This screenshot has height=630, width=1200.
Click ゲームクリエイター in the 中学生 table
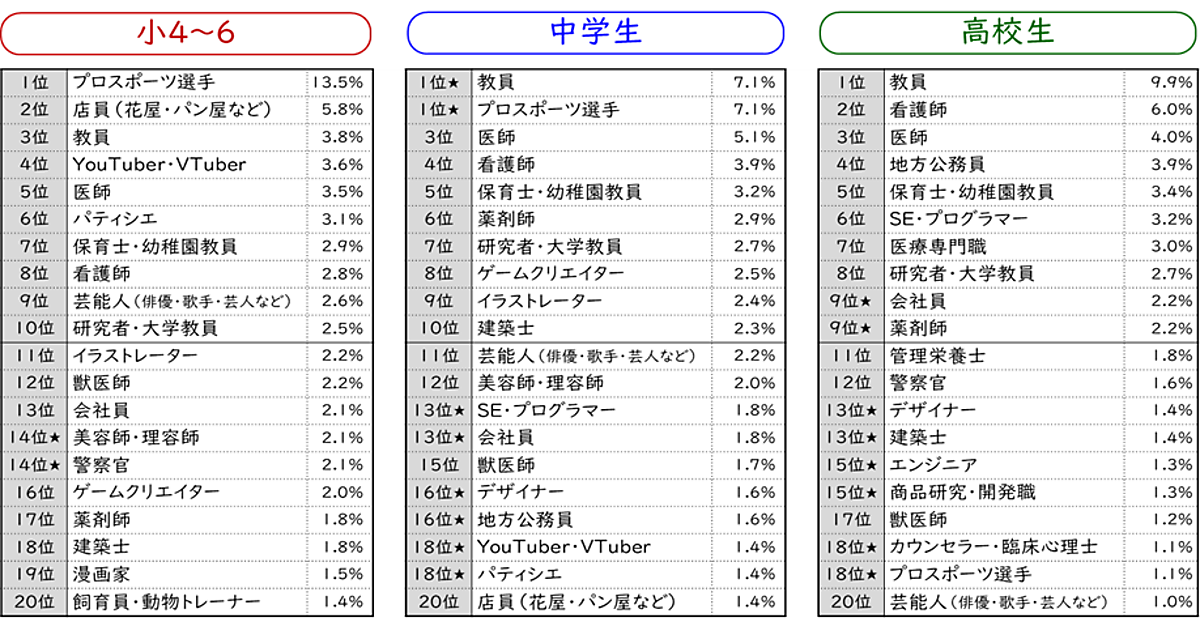tap(550, 274)
